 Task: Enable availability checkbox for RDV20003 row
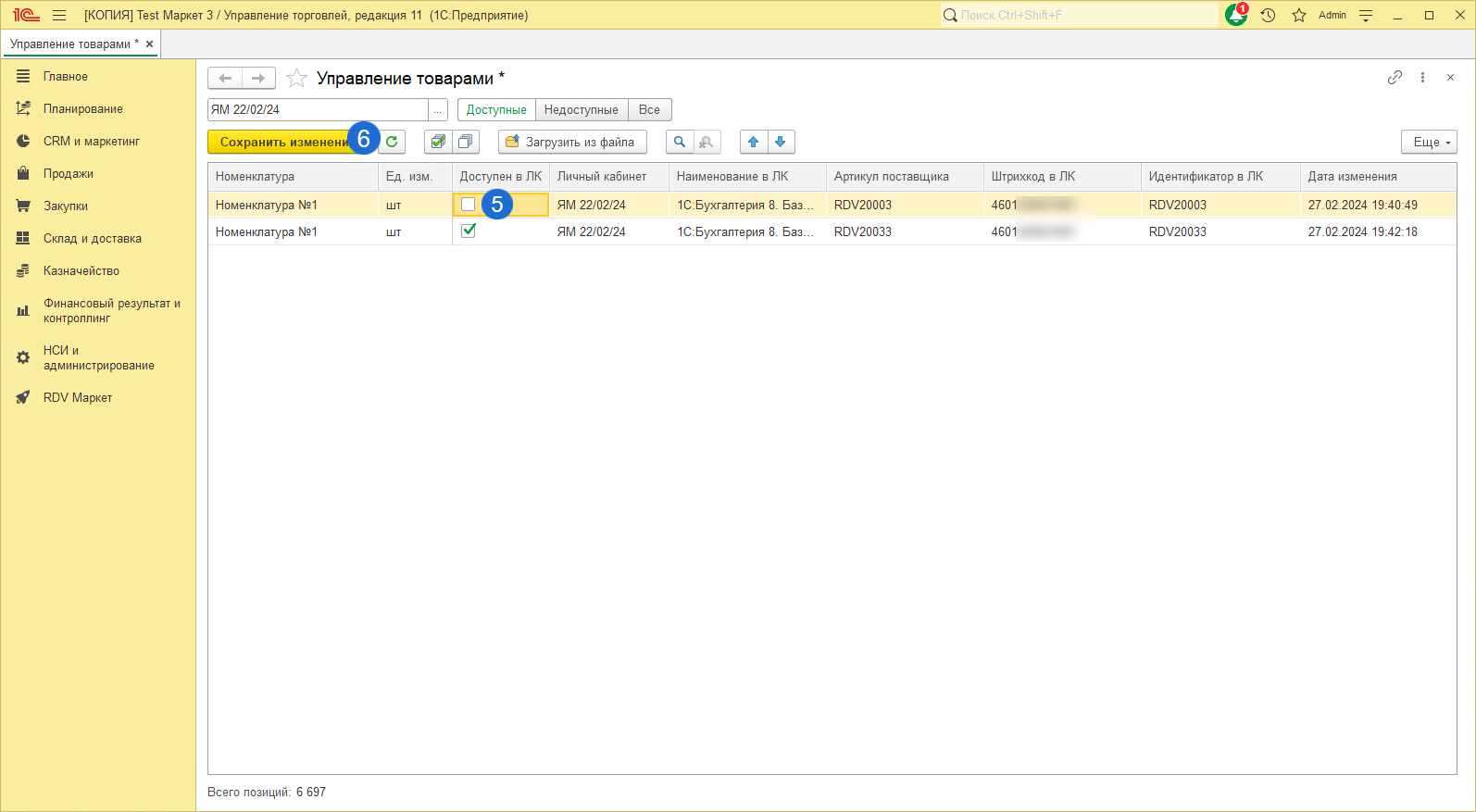click(x=469, y=205)
